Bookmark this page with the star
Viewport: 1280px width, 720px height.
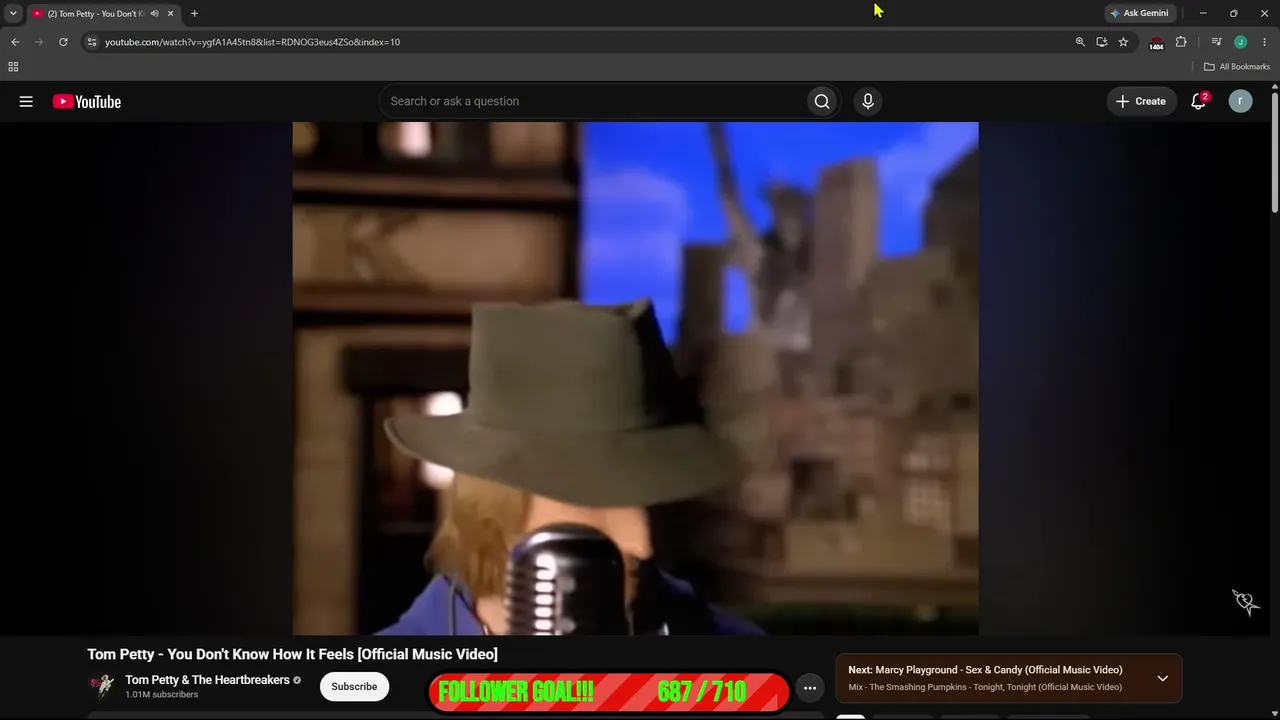coord(1123,42)
